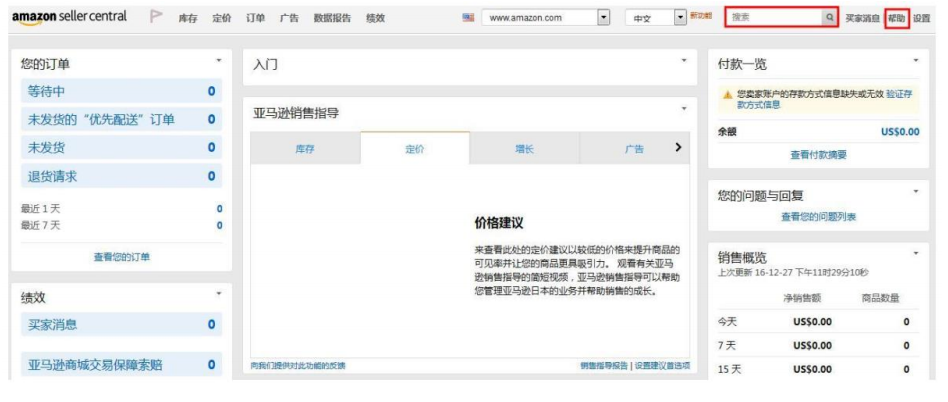Collapse the 亚马逊销售指导 panel
Viewport: 948px width, 402px height.
pyautogui.click(x=684, y=109)
